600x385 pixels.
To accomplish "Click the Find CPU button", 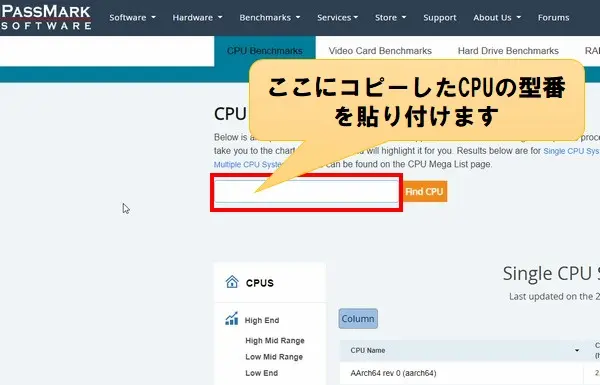I will point(424,191).
